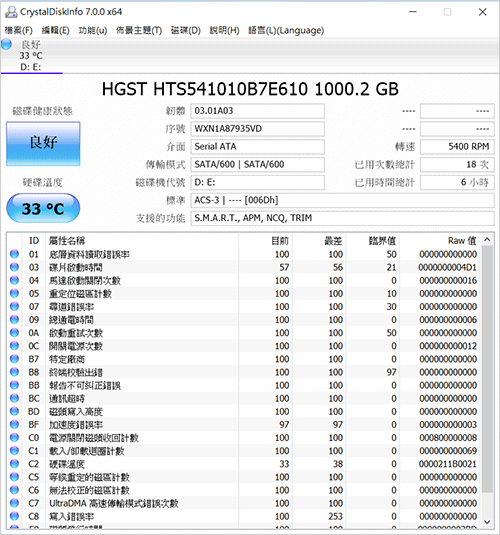Close the CrystalDiskInfo window
Screen dimensions: 500x535
[x=483, y=12]
